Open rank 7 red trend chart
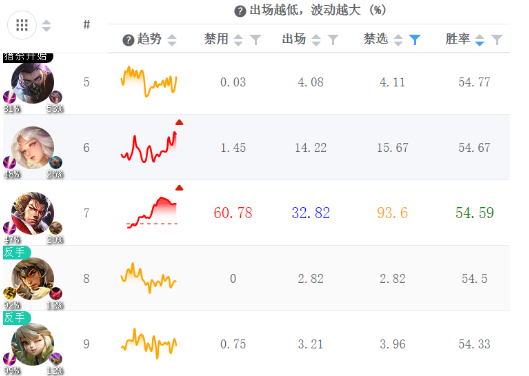The width and height of the screenshot is (529, 376). pos(151,213)
